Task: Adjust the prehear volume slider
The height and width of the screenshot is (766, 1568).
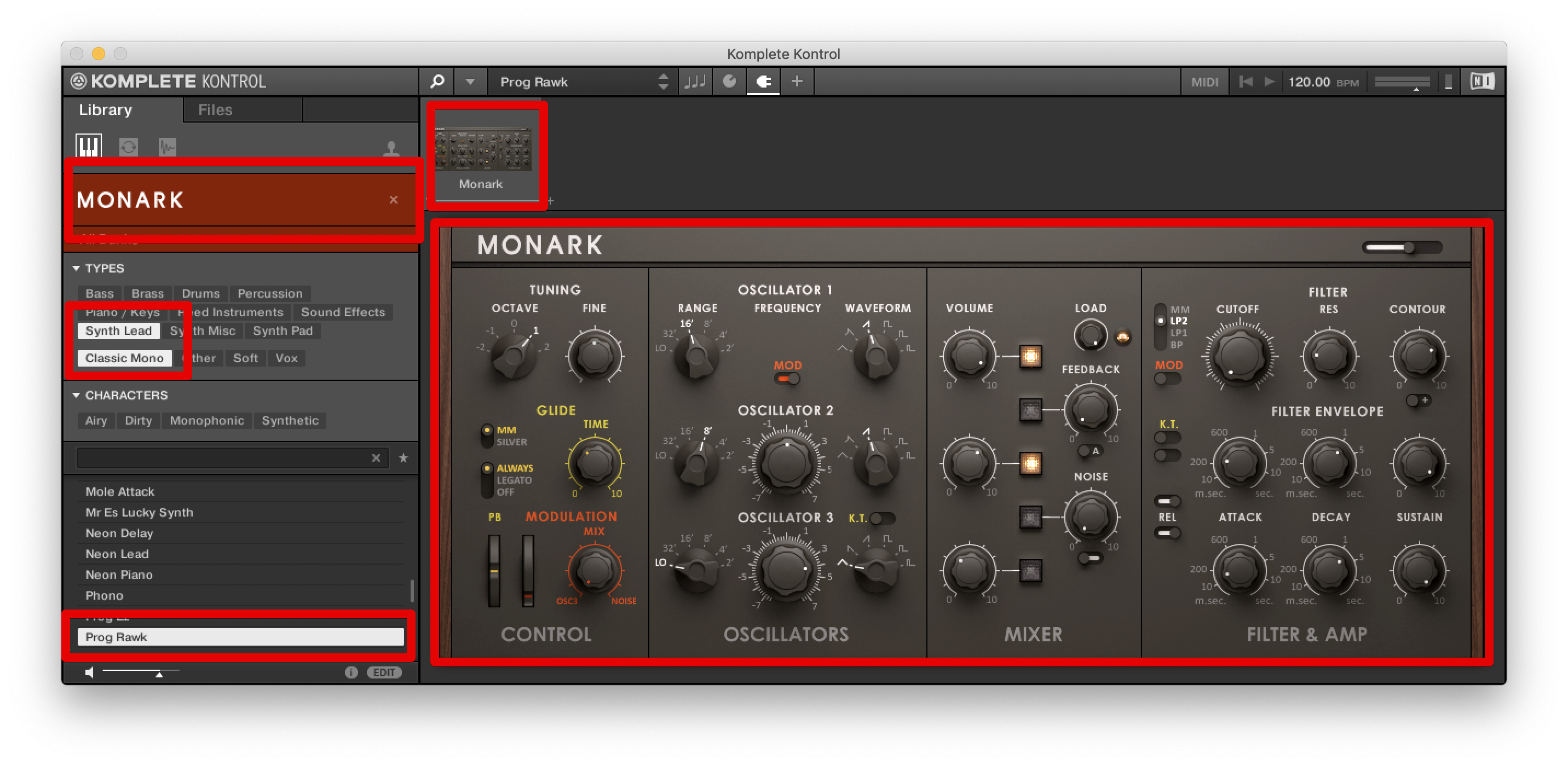Action: point(141,672)
